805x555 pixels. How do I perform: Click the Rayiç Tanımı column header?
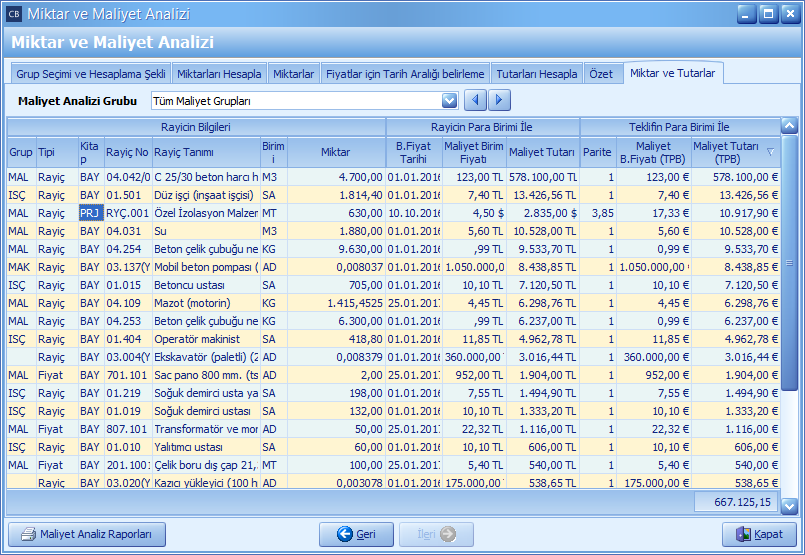click(x=205, y=152)
